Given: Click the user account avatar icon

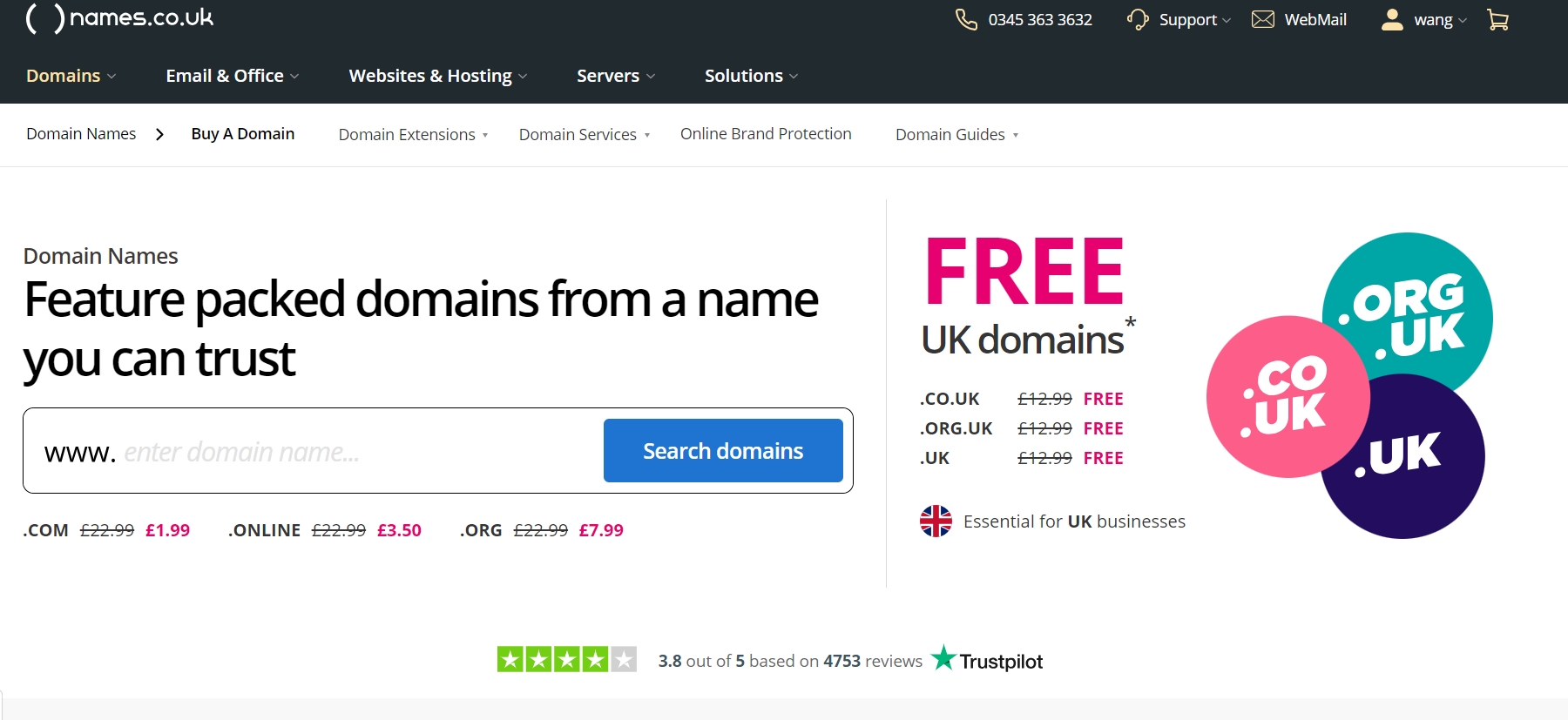Looking at the screenshot, I should [x=1392, y=19].
